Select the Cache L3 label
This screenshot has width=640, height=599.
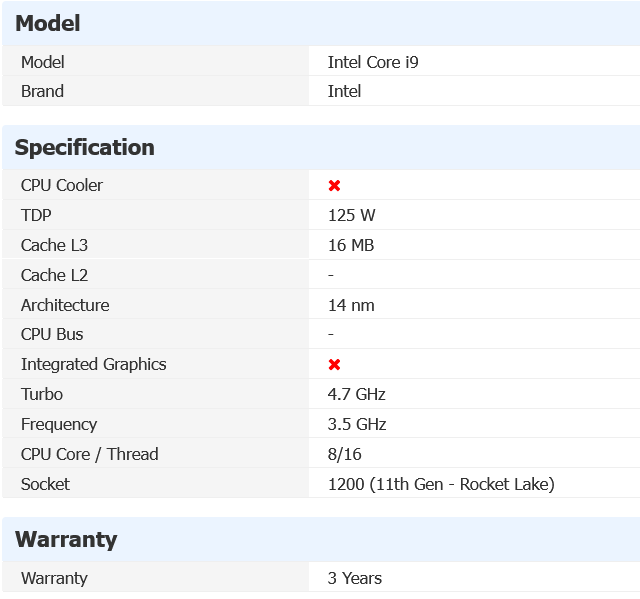pos(54,245)
